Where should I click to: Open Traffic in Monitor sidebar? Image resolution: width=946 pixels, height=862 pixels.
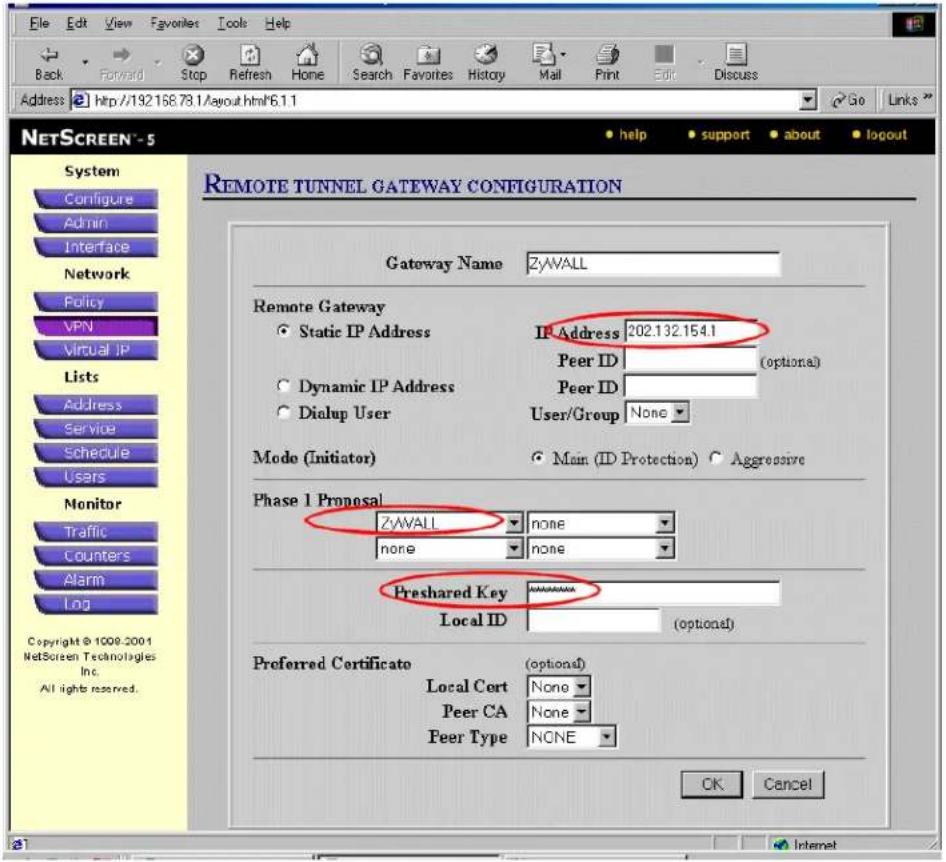(97, 531)
